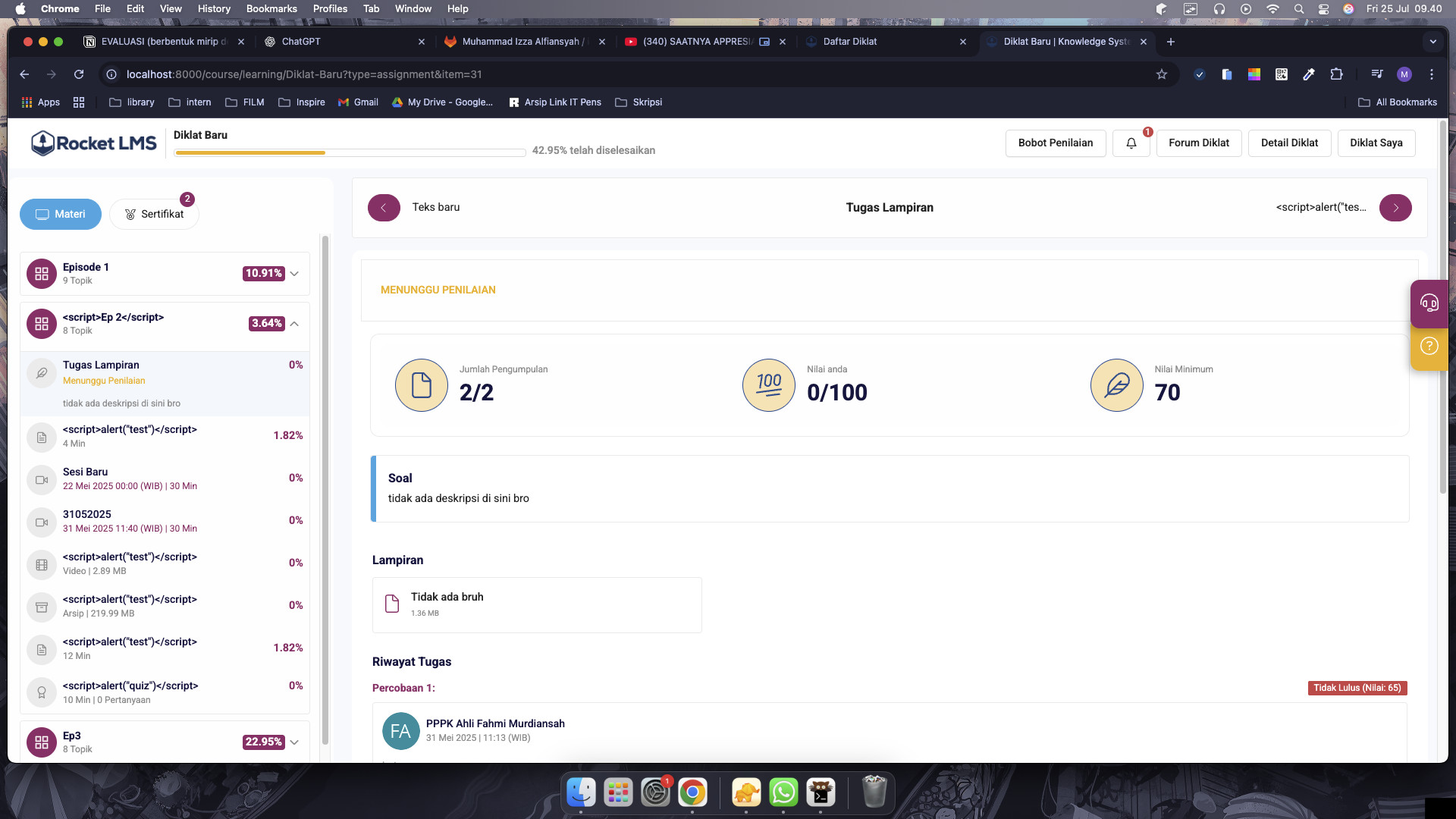1456x819 pixels.
Task: Expand the Episode 1 section
Action: click(x=294, y=274)
